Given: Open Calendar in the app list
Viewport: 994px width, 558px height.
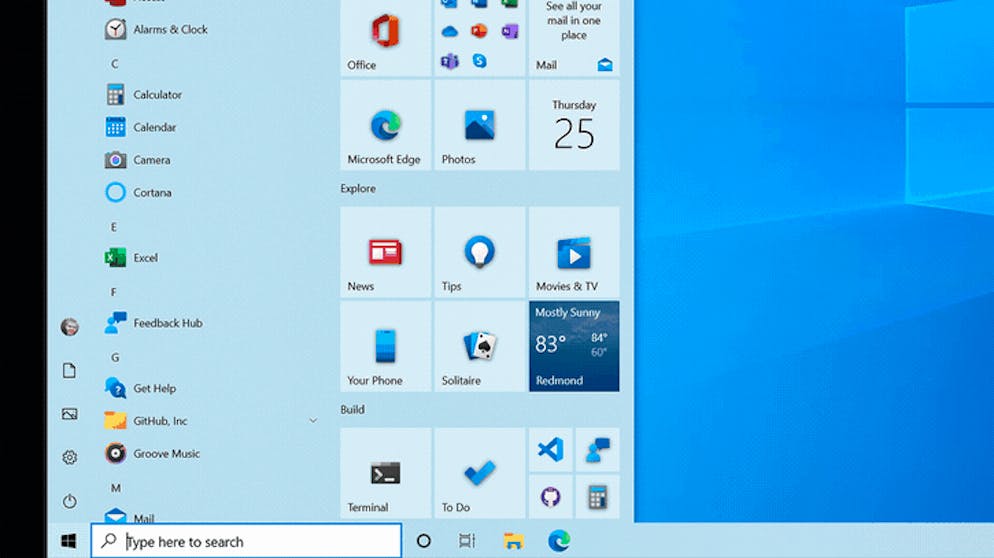Looking at the screenshot, I should click(x=141, y=127).
